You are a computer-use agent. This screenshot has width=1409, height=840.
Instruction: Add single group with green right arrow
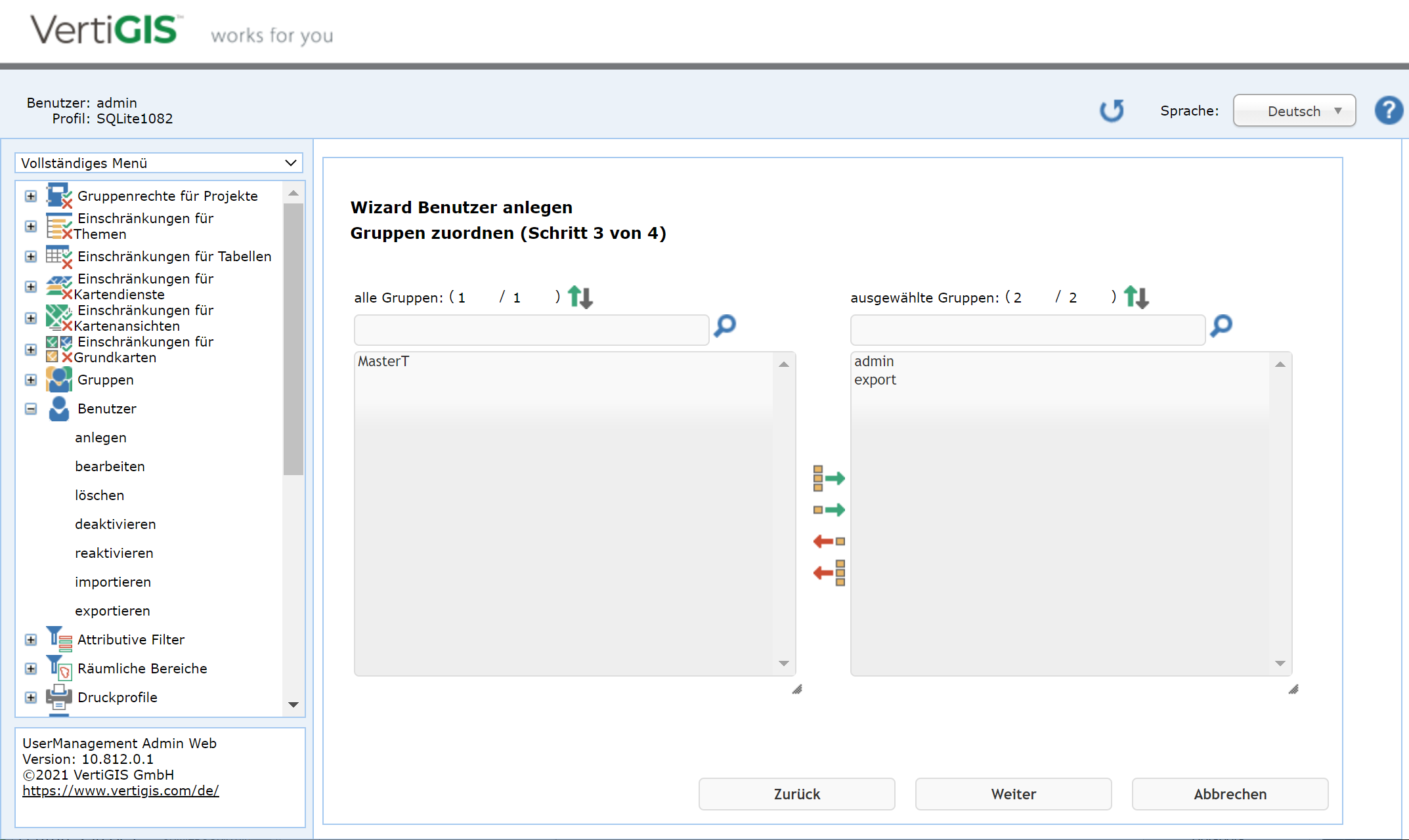pos(829,510)
